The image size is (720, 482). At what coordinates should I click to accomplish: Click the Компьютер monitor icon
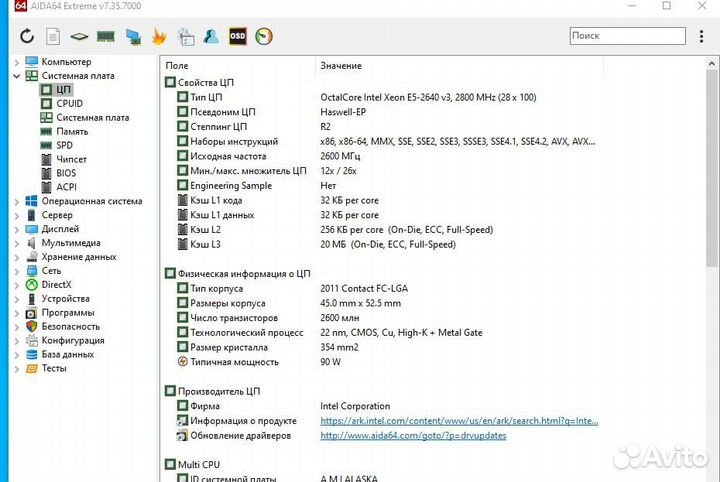click(x=32, y=62)
